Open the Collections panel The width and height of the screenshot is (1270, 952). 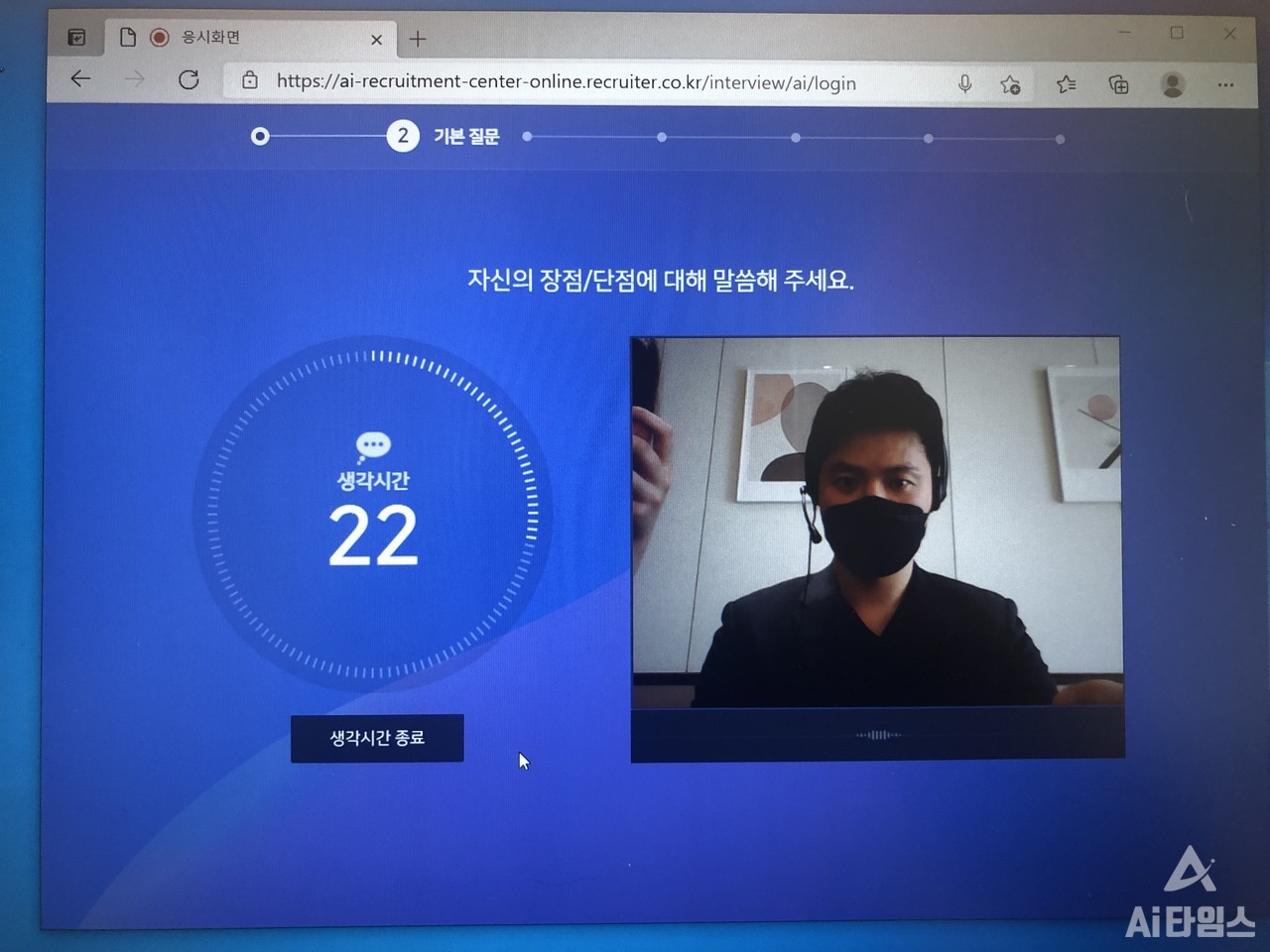1119,83
